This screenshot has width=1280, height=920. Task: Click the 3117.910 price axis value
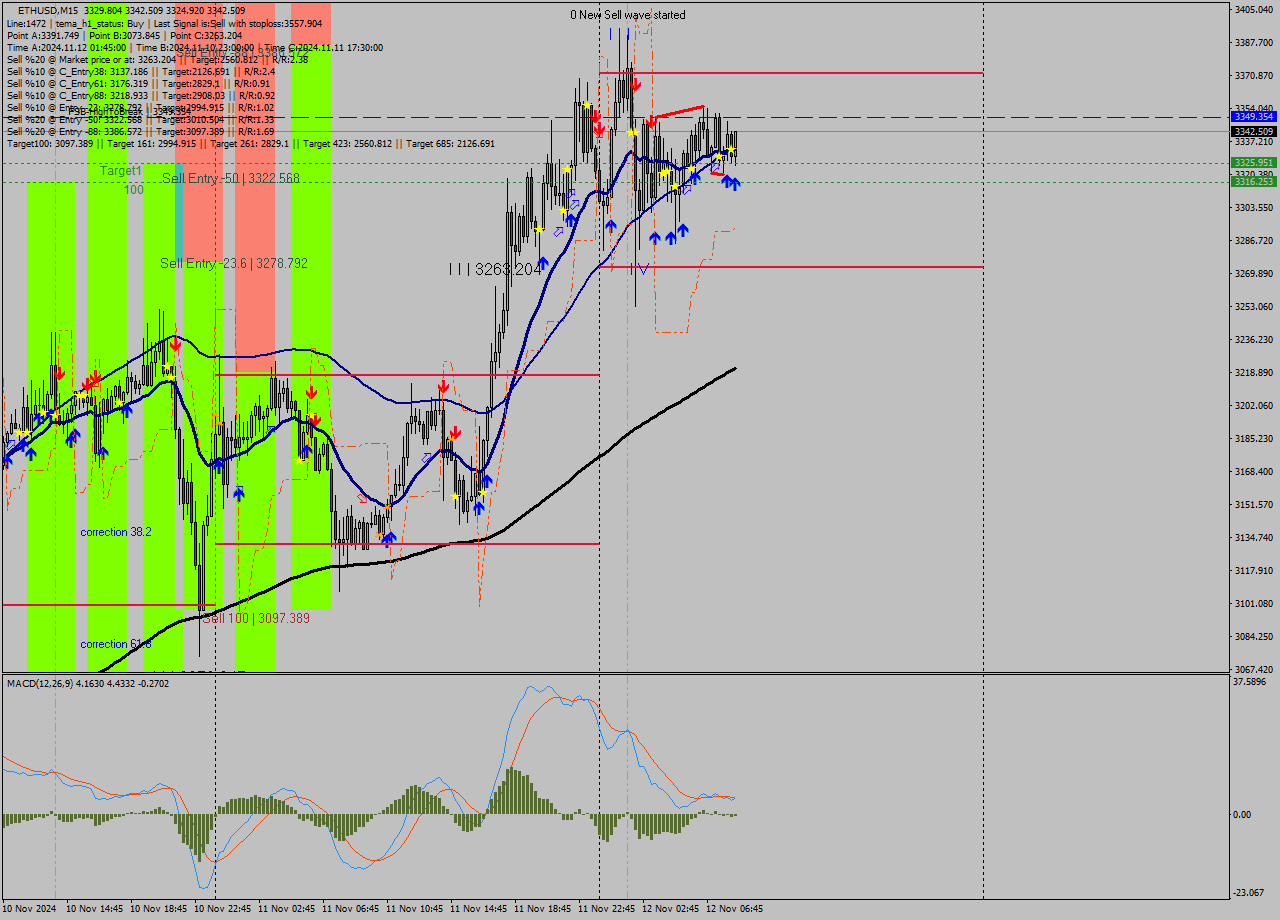coord(1253,570)
